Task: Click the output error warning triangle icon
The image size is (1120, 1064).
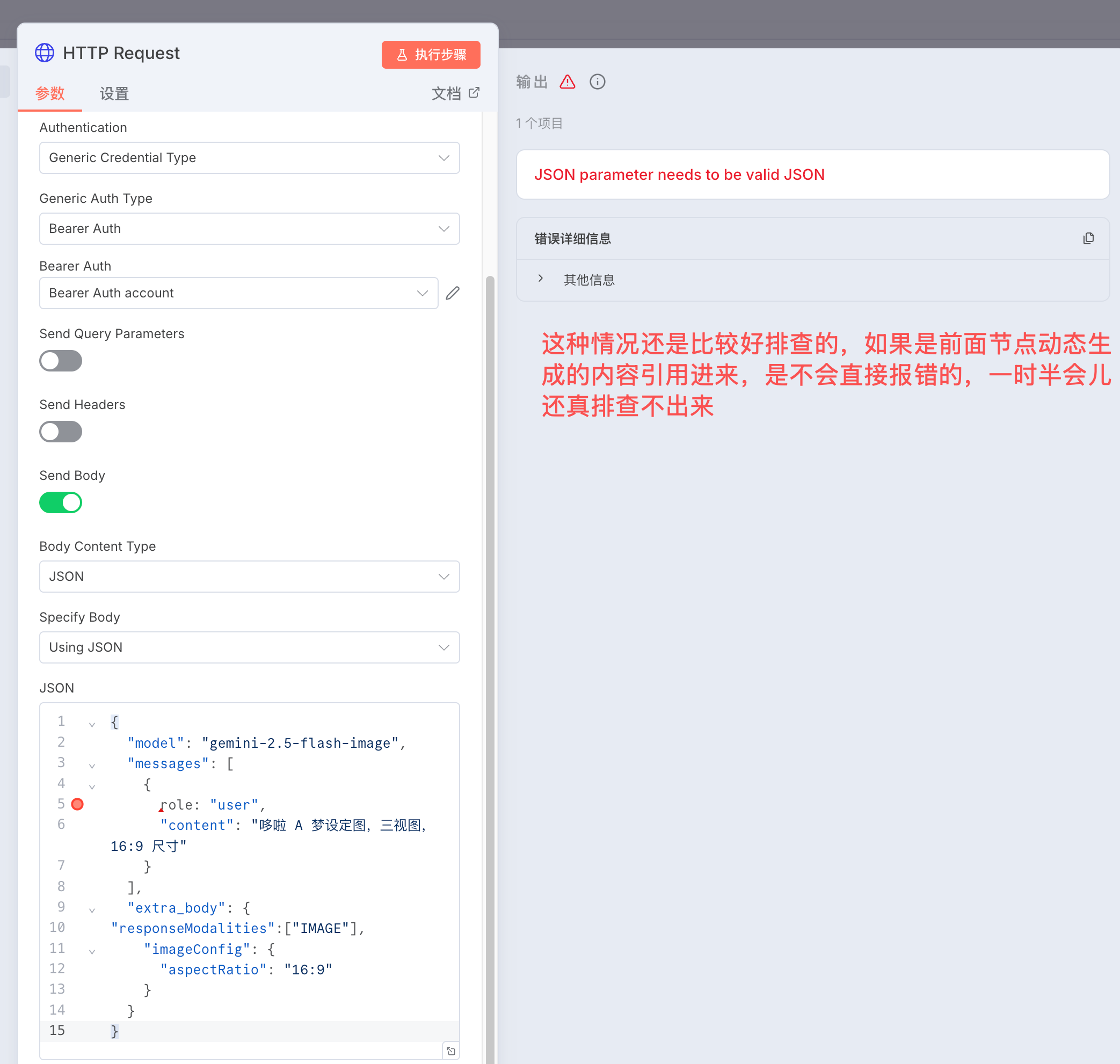Action: [567, 82]
